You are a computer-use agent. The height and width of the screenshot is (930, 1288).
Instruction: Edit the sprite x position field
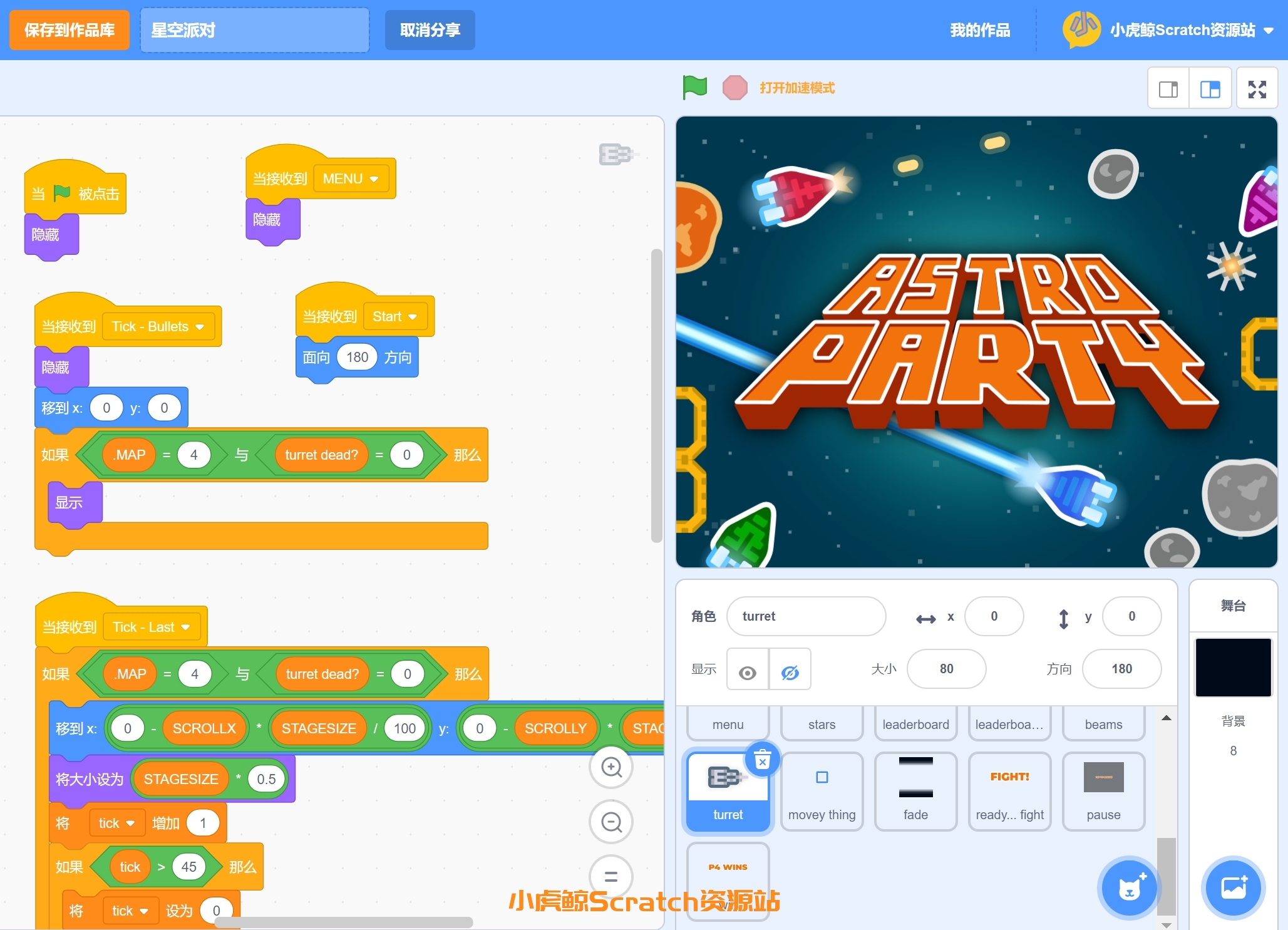(994, 616)
